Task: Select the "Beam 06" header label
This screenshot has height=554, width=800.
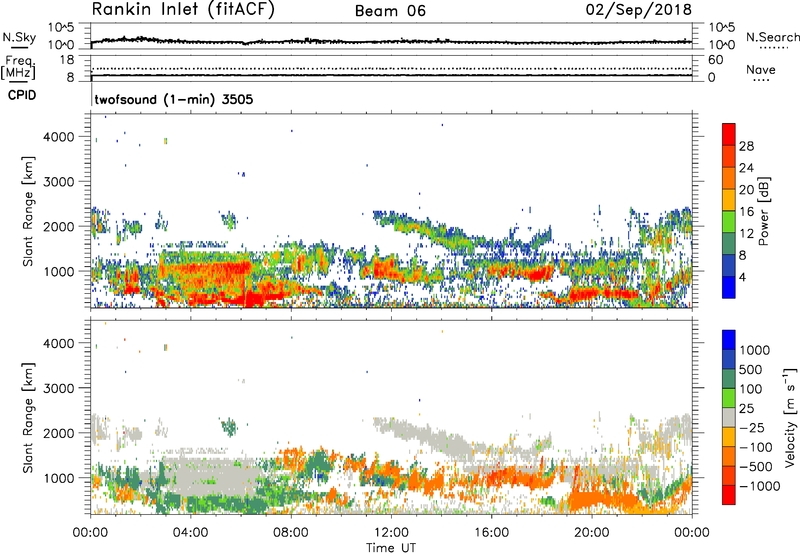Action: coord(390,11)
